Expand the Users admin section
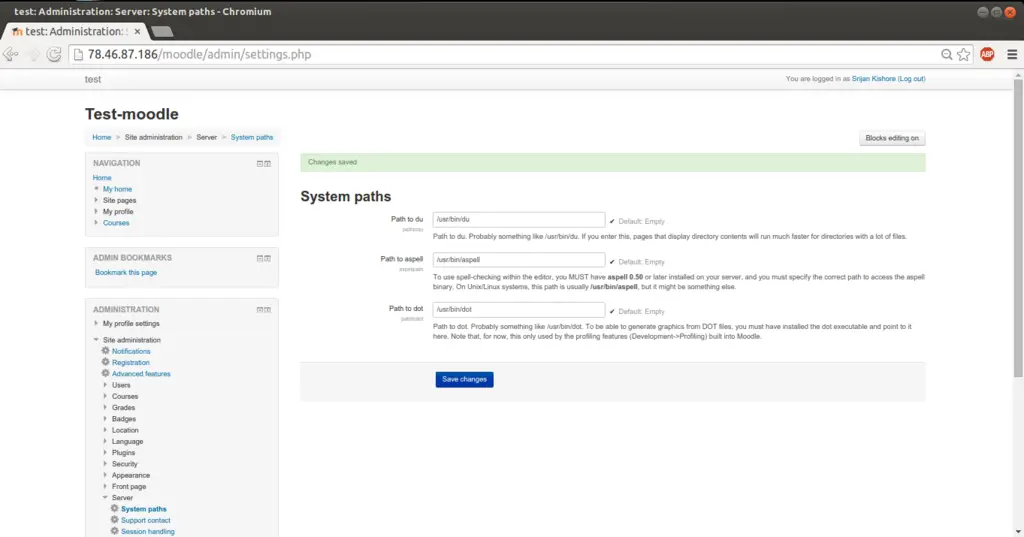The width and height of the screenshot is (1024, 537). (x=105, y=385)
